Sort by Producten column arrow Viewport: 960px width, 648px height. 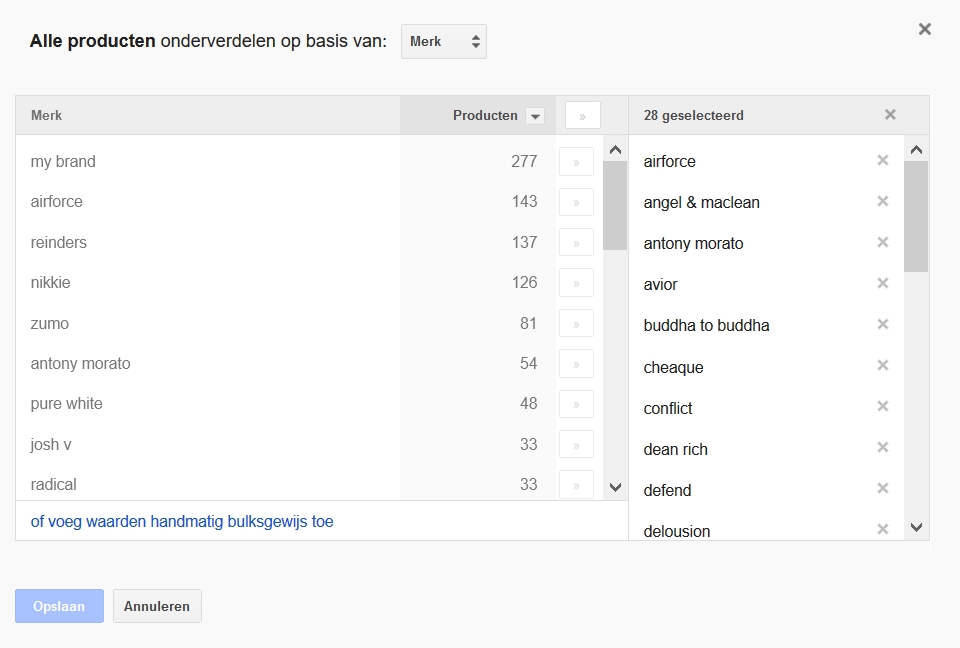[x=535, y=116]
